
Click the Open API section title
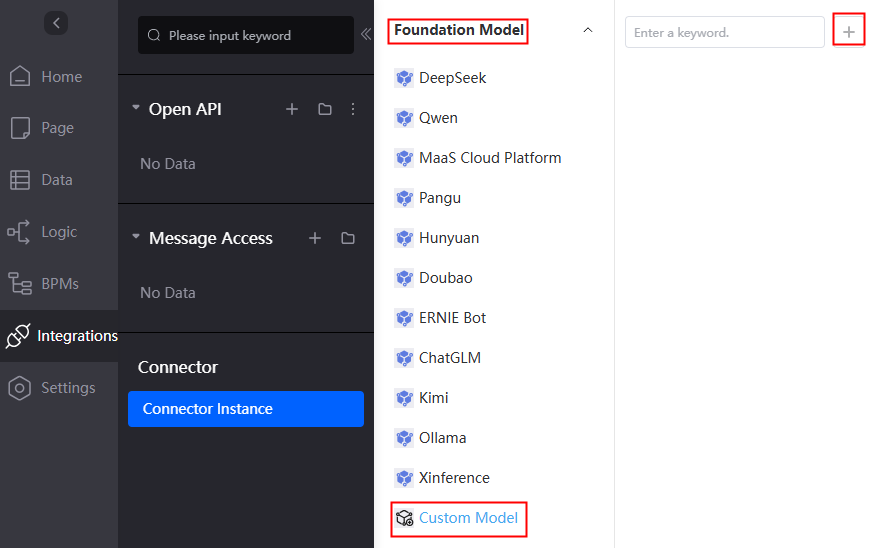(185, 109)
